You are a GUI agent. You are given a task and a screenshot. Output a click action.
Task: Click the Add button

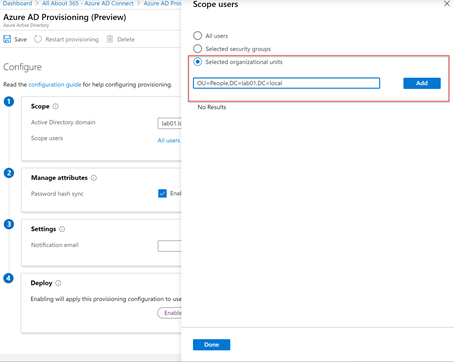[422, 83]
